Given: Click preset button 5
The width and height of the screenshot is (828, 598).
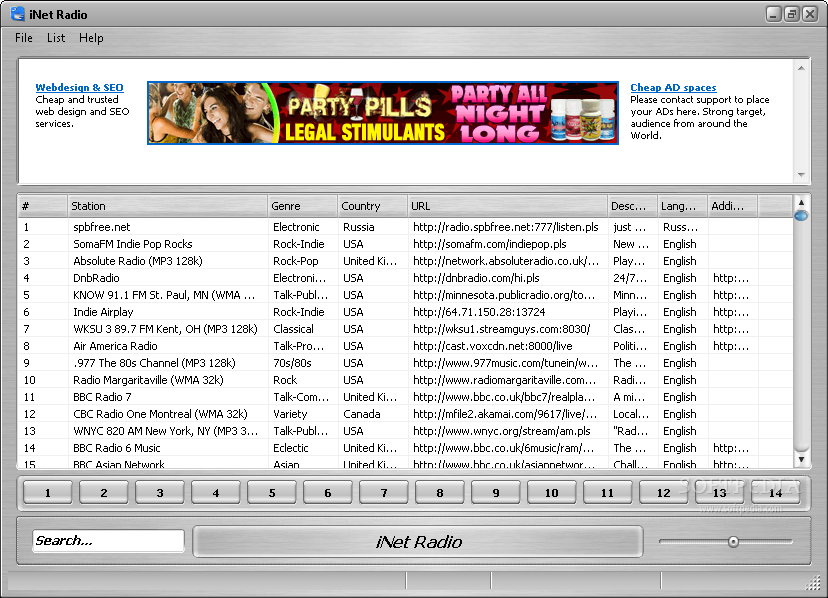Looking at the screenshot, I should tap(271, 493).
